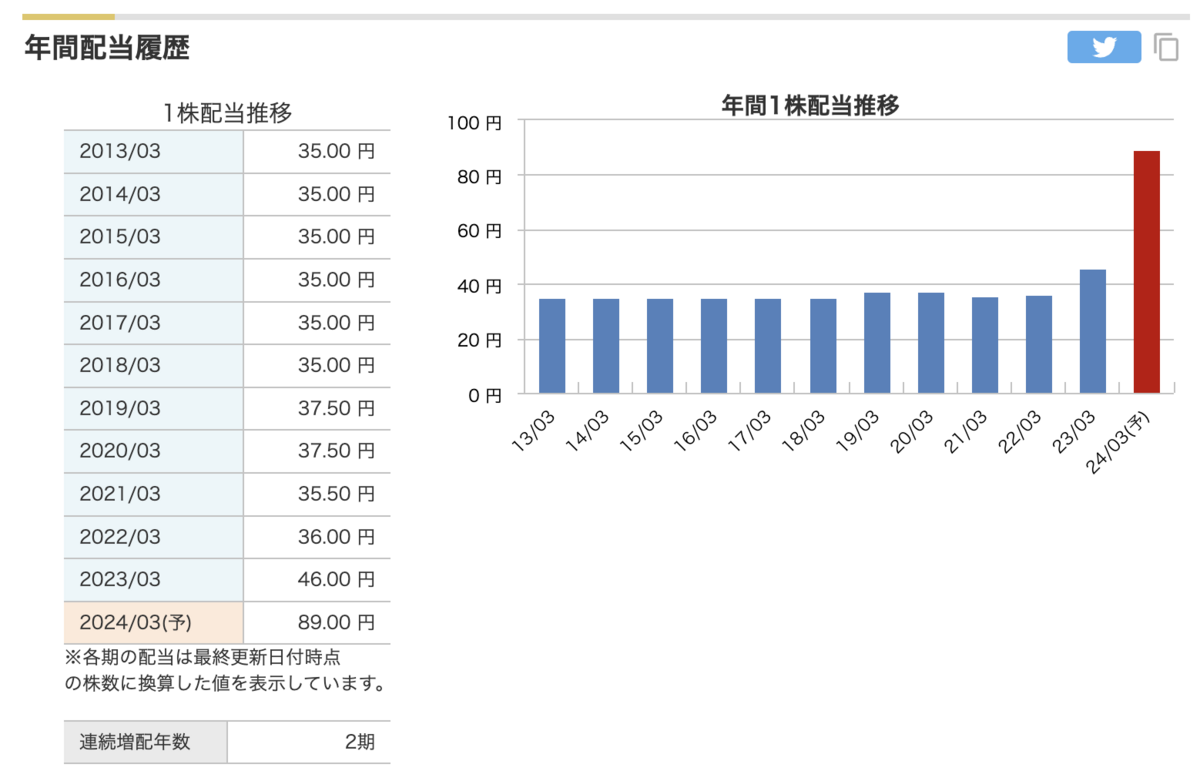Select the 2018/03 row date cell
The width and height of the screenshot is (1200, 771).
click(154, 366)
